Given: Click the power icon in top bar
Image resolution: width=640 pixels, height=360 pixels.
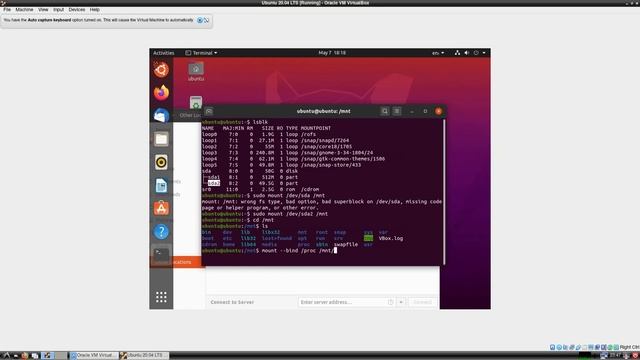Looking at the screenshot, I should click(476, 53).
